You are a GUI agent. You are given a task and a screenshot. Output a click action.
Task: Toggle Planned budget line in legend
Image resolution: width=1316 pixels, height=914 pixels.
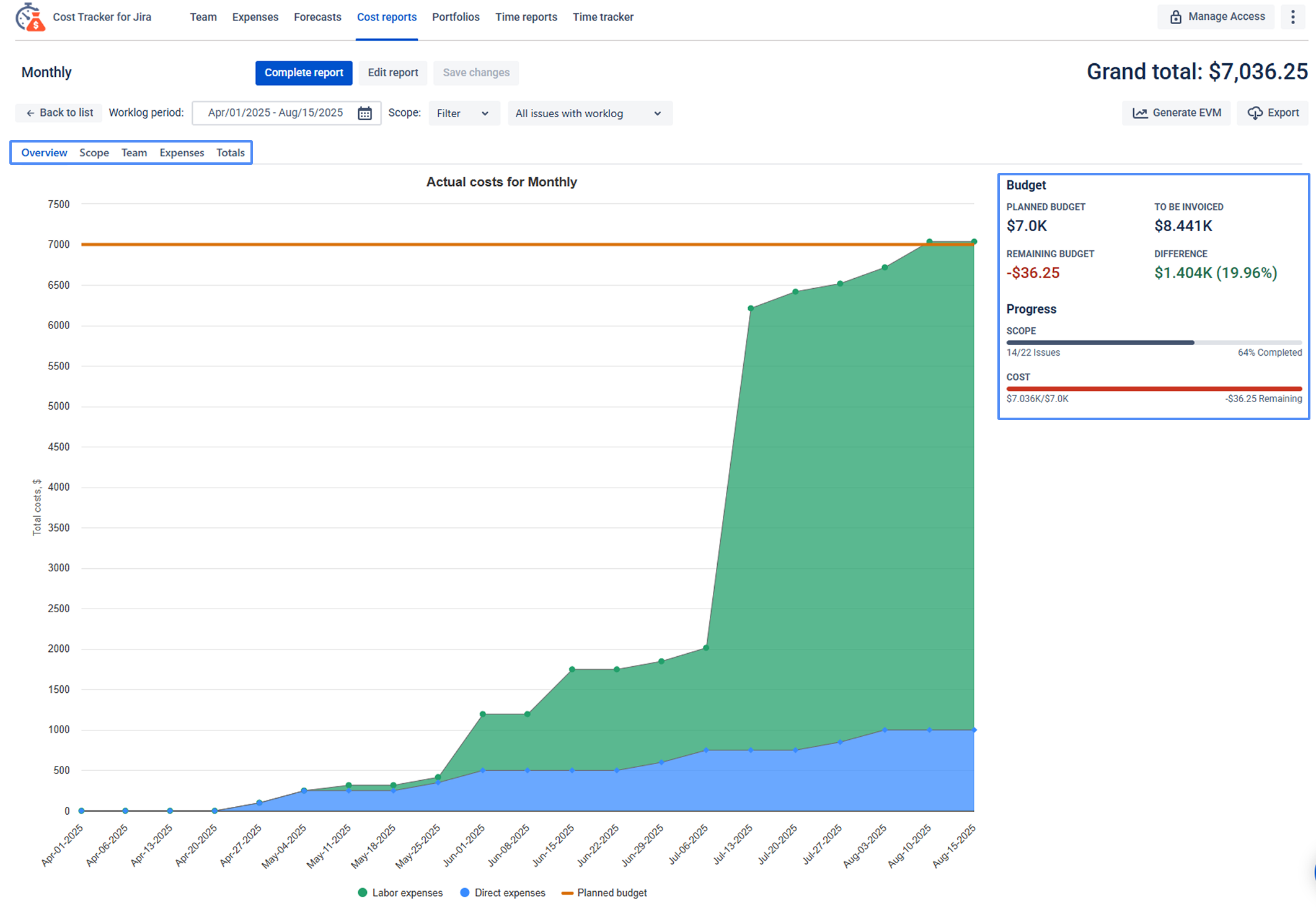pos(604,893)
